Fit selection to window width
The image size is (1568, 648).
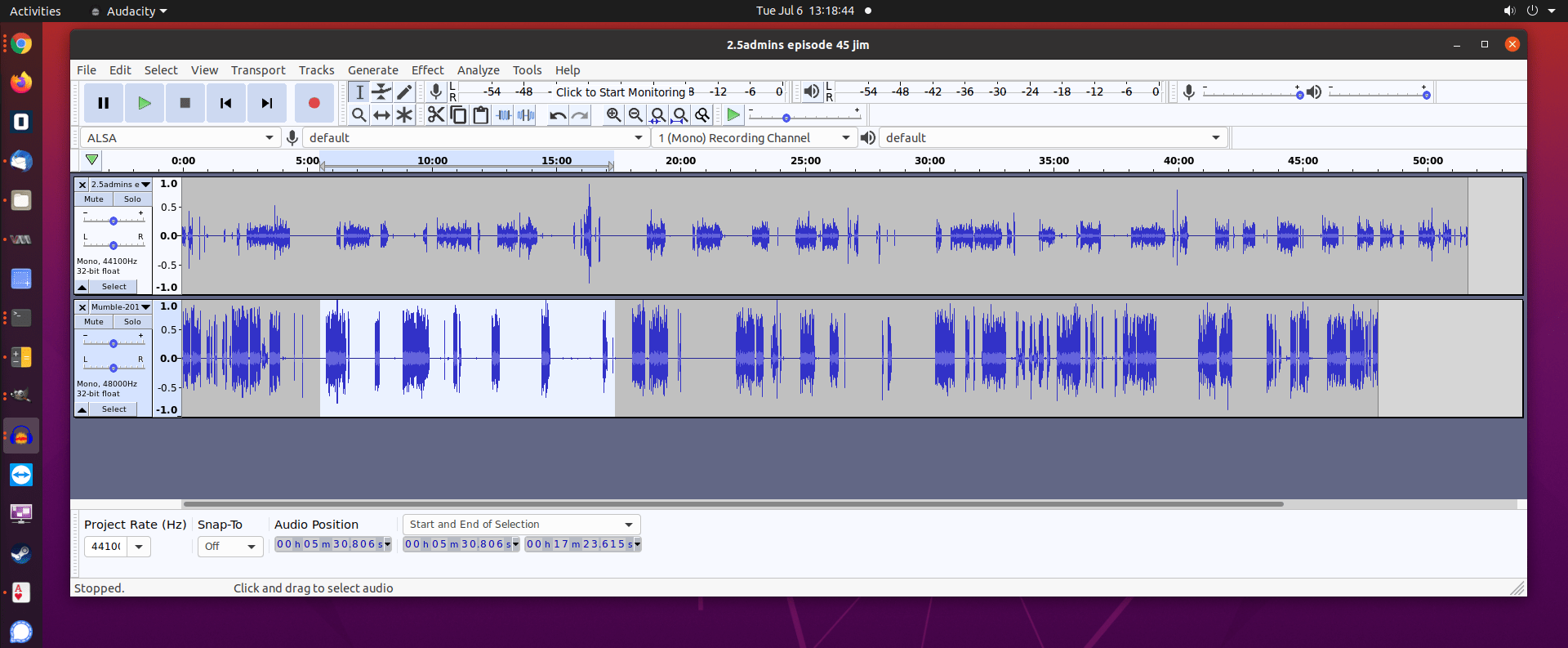click(657, 115)
